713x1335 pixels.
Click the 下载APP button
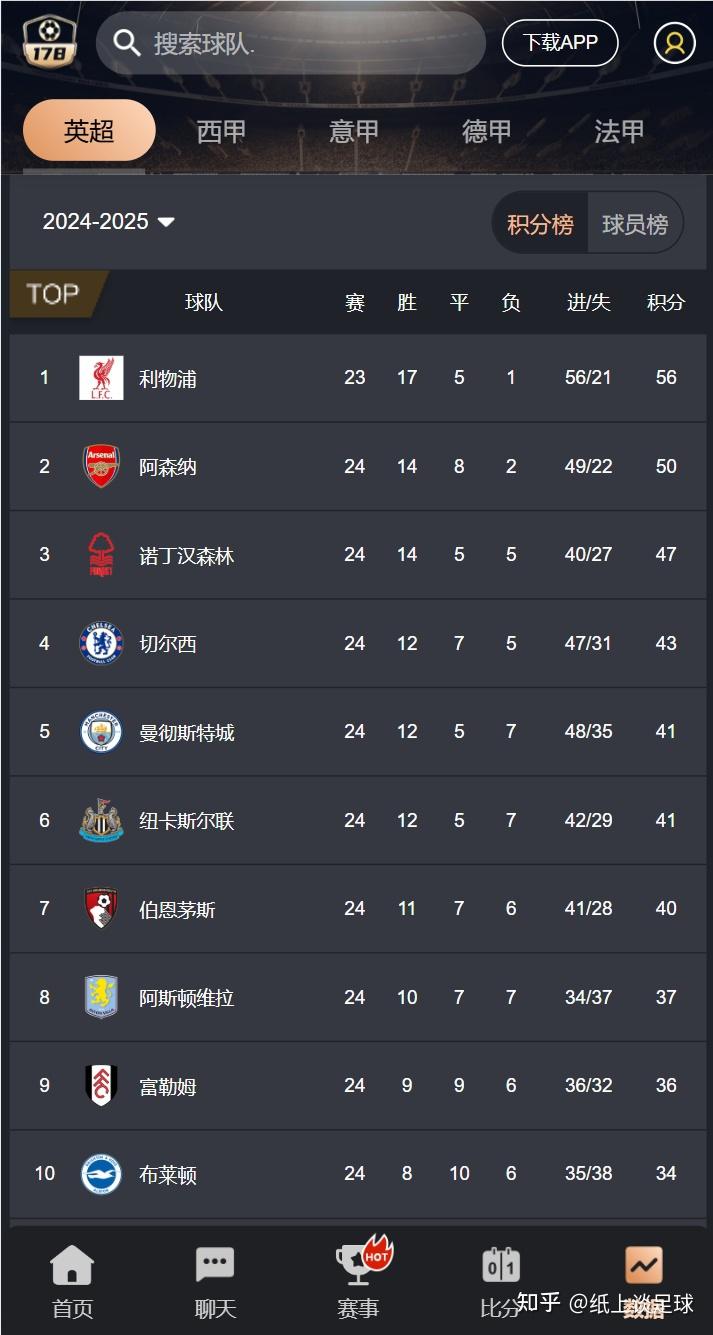560,43
